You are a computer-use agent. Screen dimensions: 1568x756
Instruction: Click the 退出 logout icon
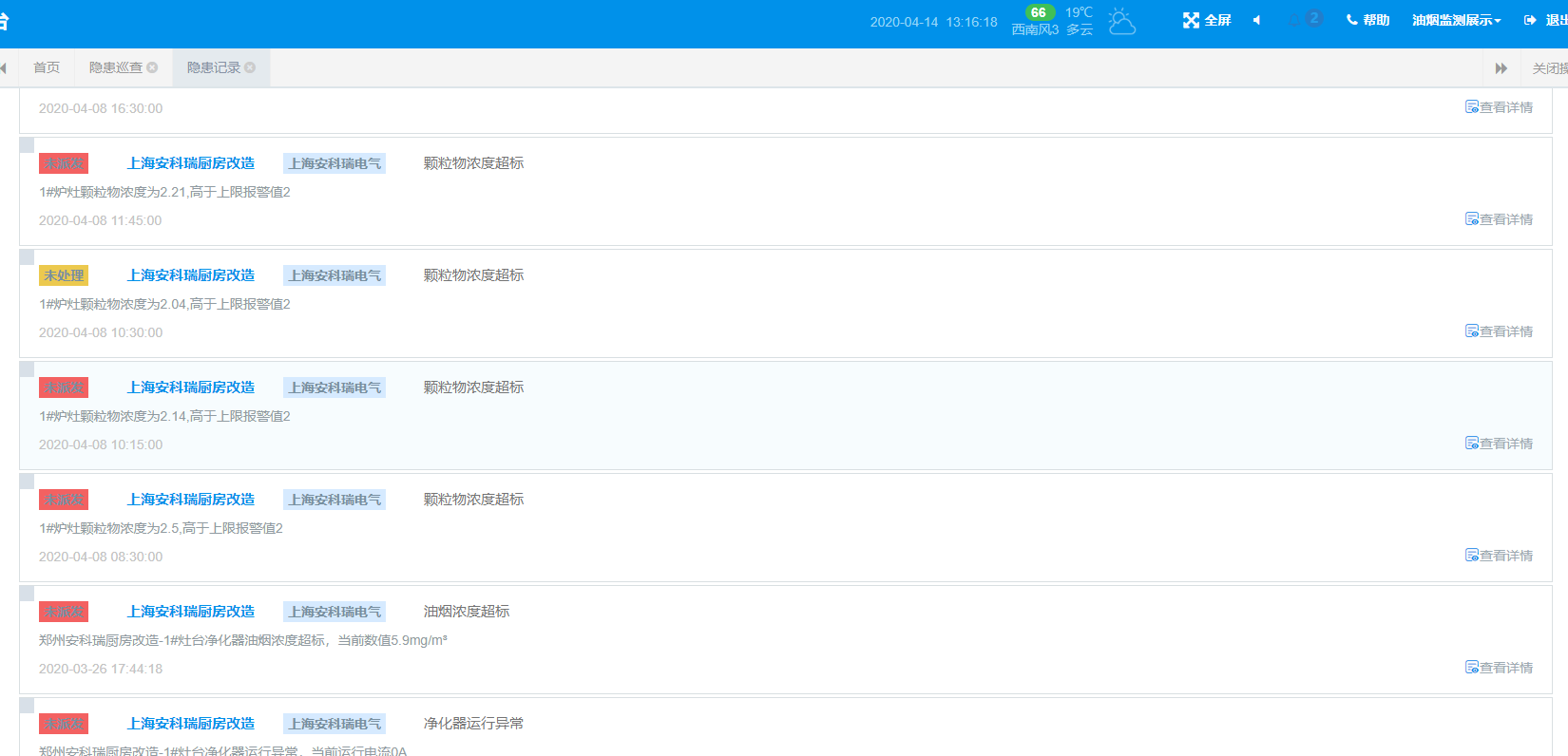coord(1530,20)
